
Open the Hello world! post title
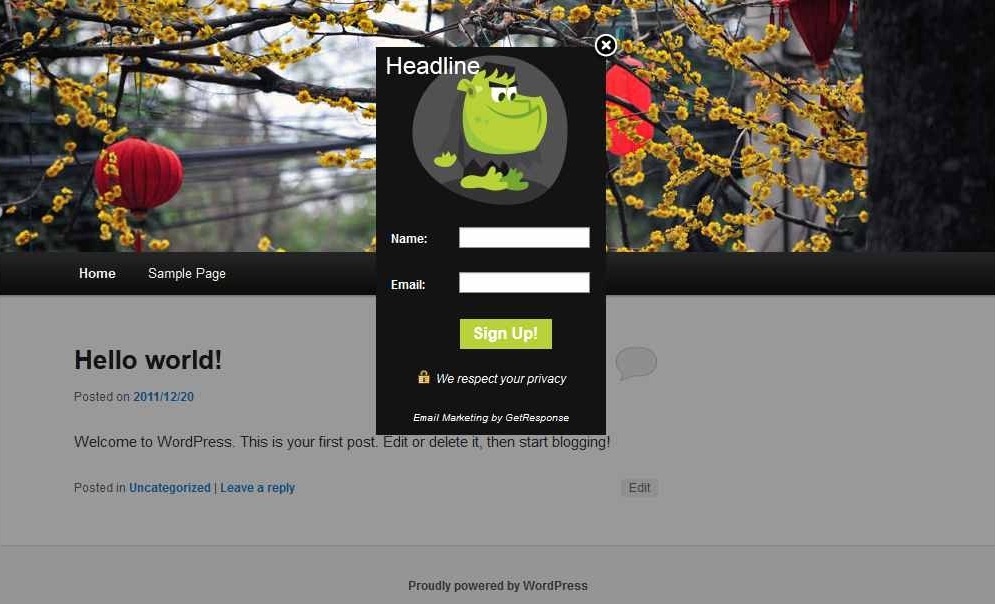(x=148, y=360)
